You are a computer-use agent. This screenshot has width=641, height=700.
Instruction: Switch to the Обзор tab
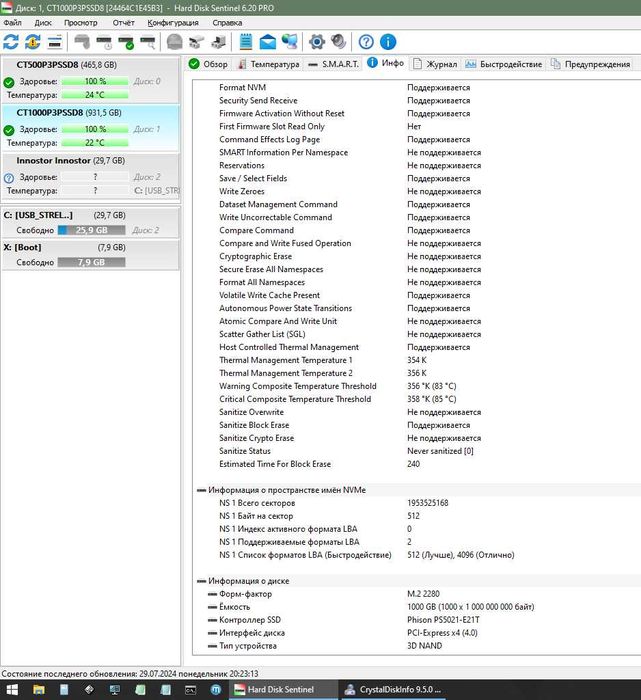208,64
